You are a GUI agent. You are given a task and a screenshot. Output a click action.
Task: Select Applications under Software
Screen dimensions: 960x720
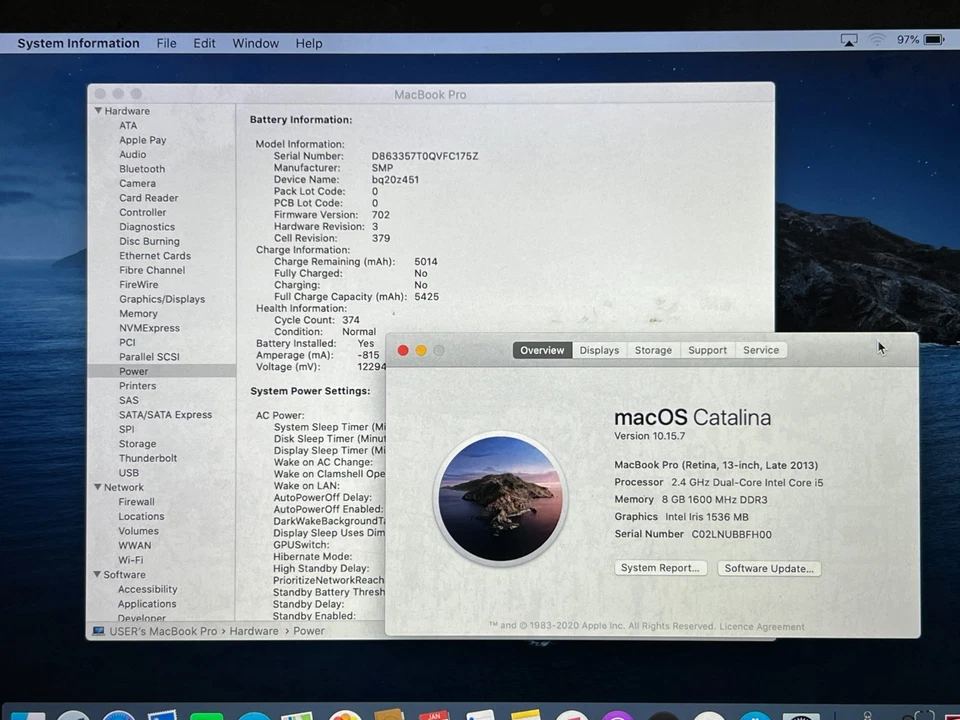click(x=147, y=604)
